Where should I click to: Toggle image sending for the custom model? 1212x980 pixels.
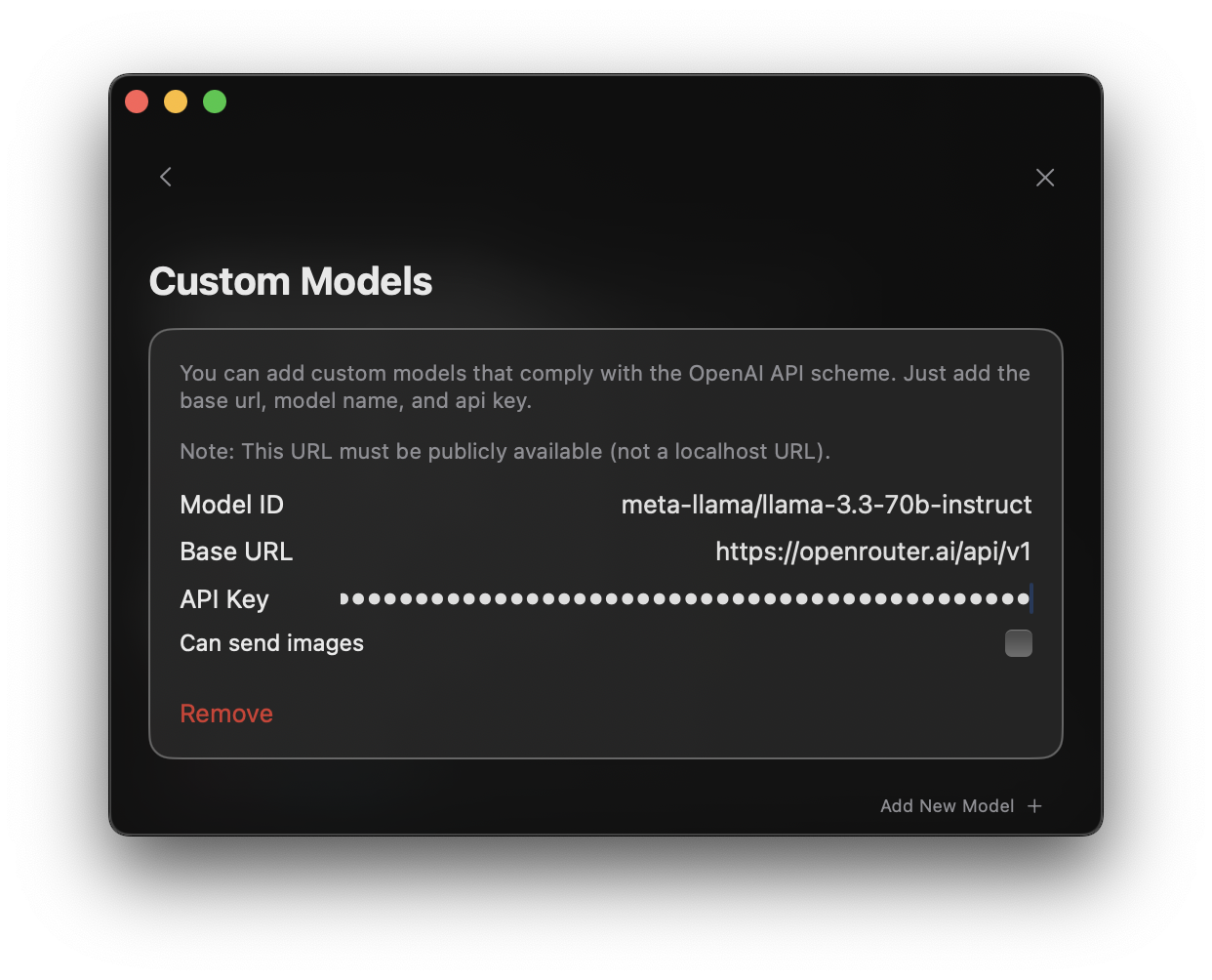tap(1019, 642)
